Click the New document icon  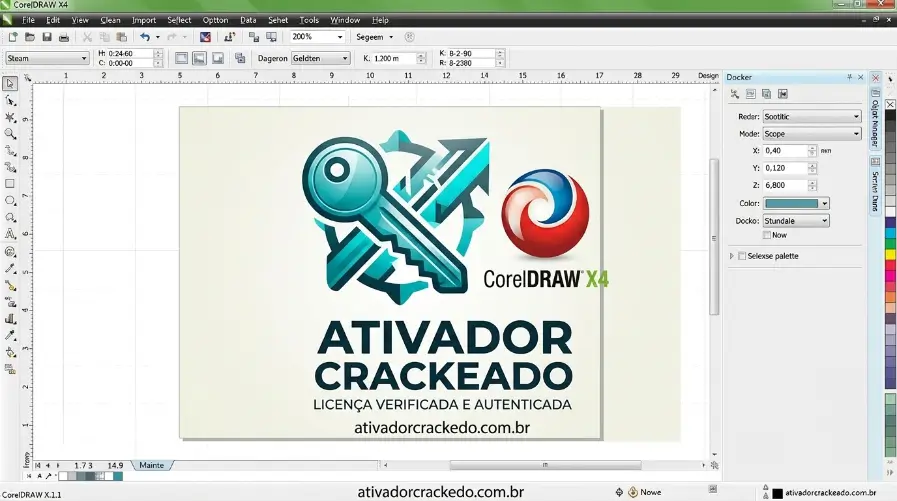click(13, 37)
